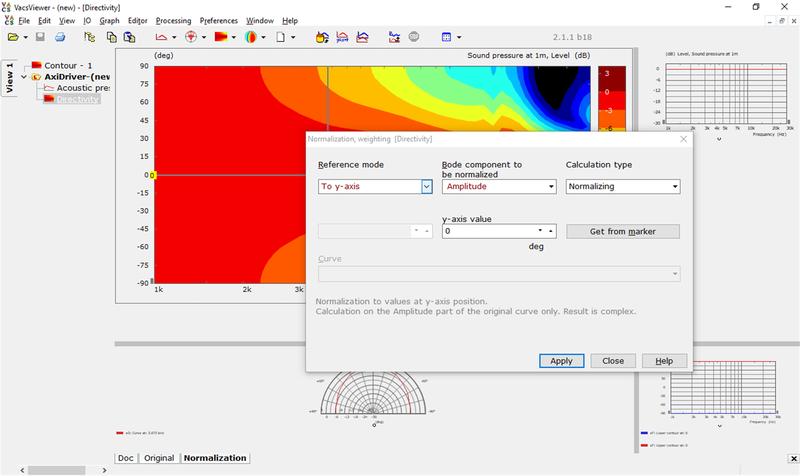The image size is (800, 476).
Task: Collapse the AxiDriver tree node
Action: click(x=23, y=77)
